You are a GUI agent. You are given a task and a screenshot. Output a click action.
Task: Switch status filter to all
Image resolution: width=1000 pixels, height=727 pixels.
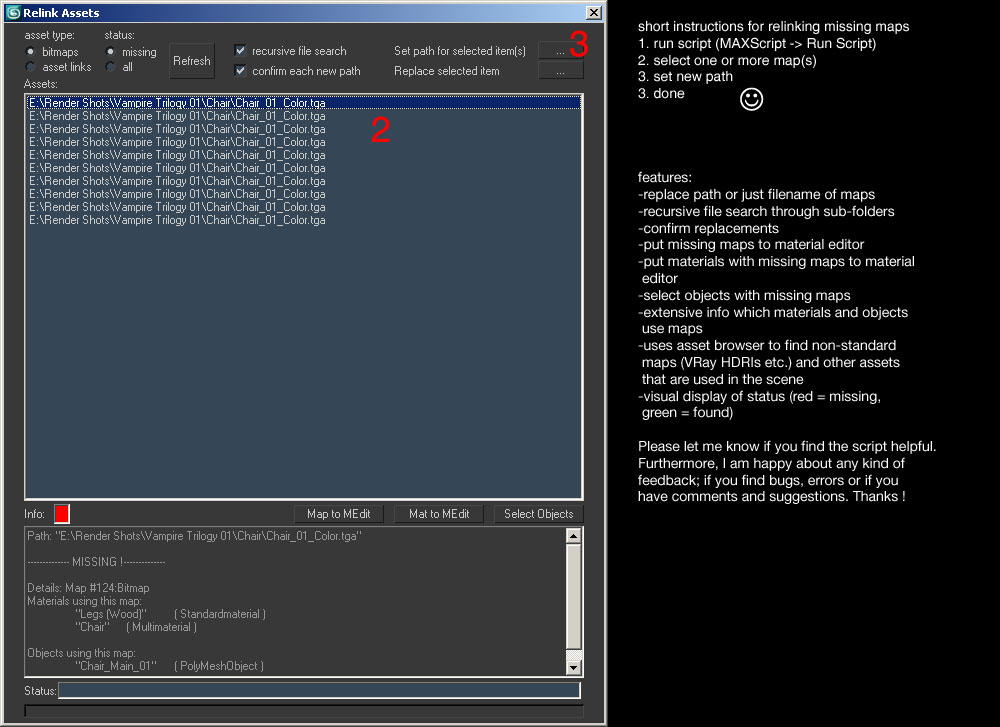coord(111,67)
